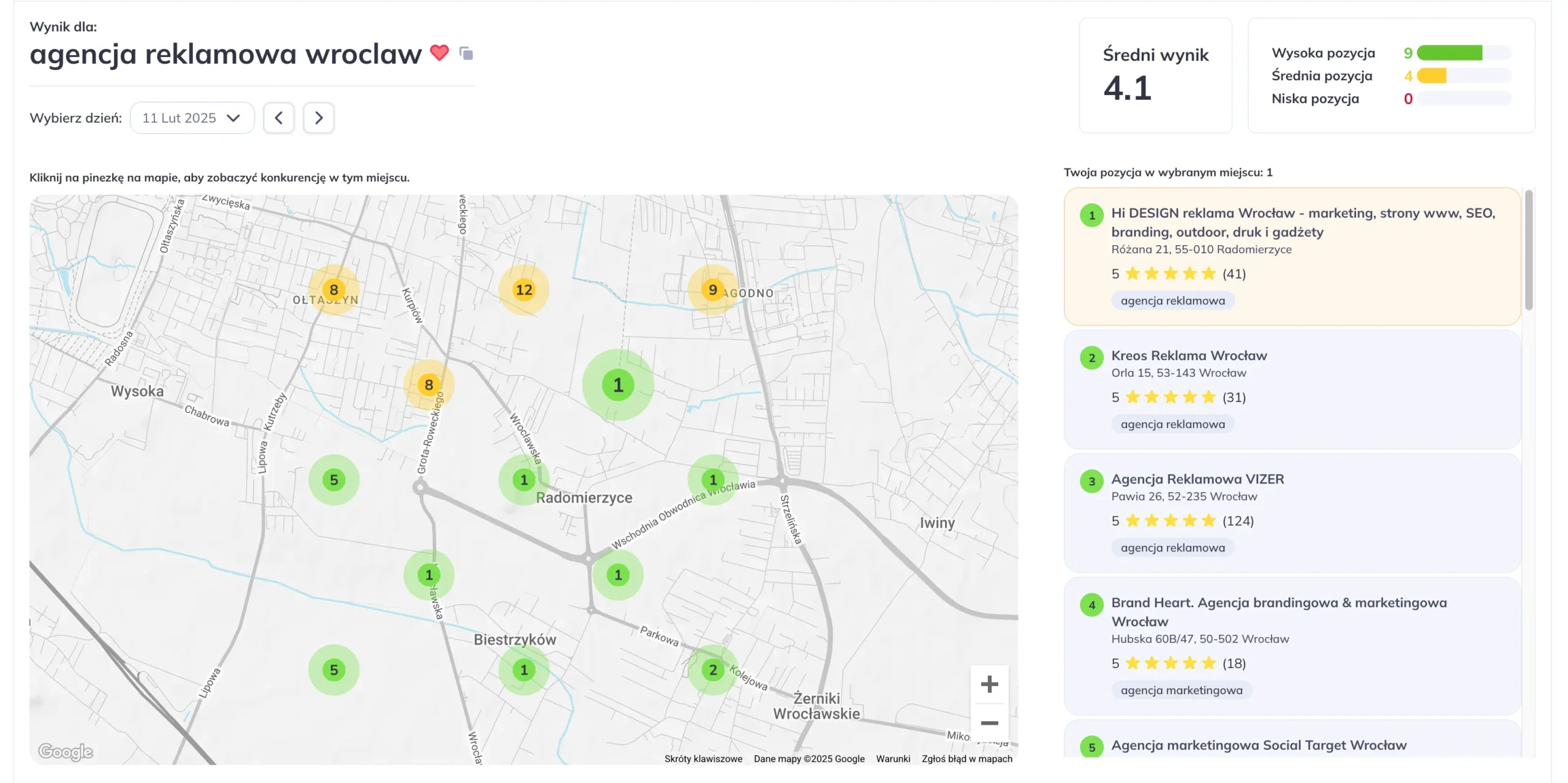The height and width of the screenshot is (783, 1568).
Task: Click the Hi DESIGN star rating
Action: [1170, 273]
